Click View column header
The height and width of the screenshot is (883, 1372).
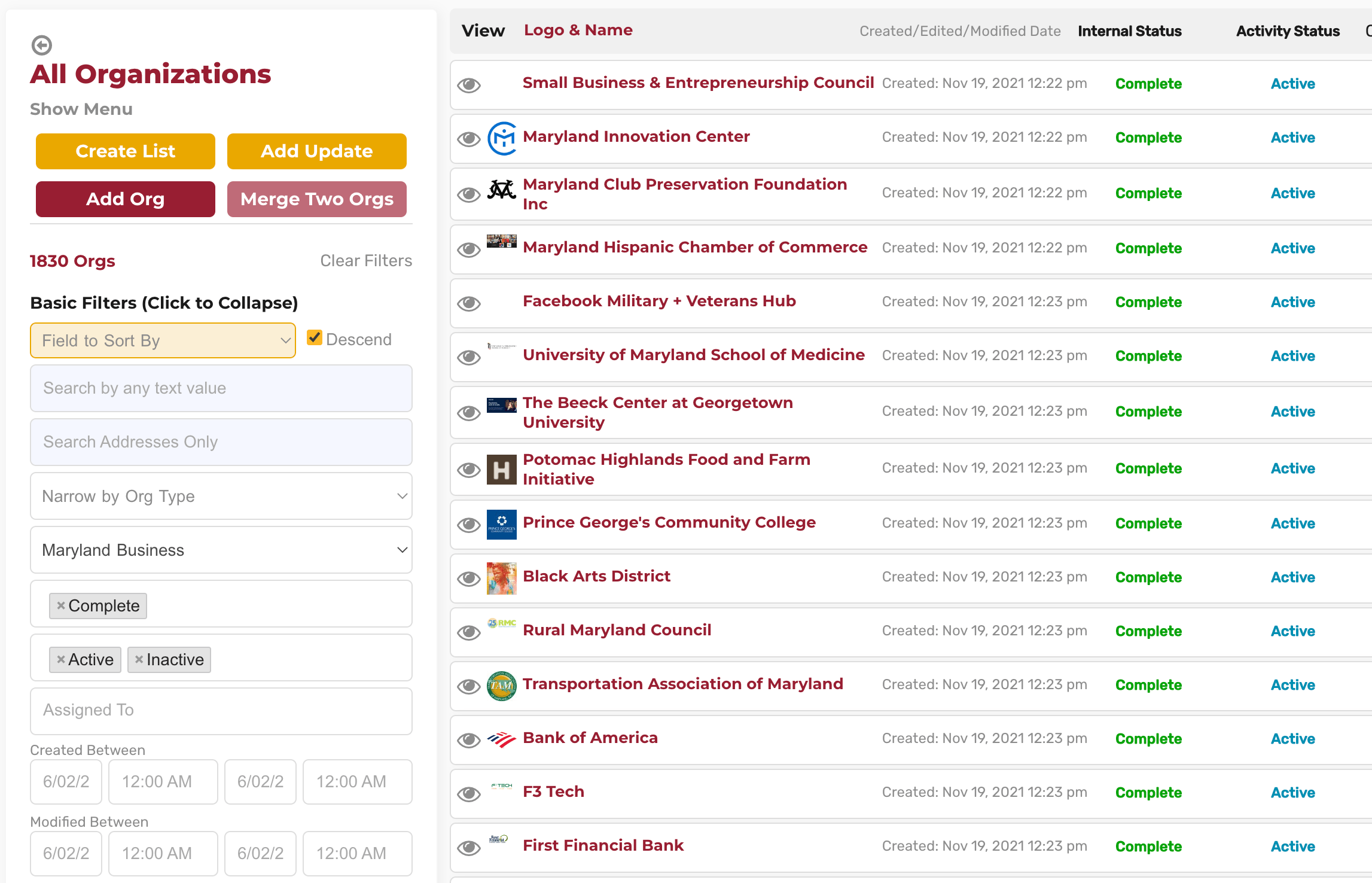pyautogui.click(x=483, y=31)
